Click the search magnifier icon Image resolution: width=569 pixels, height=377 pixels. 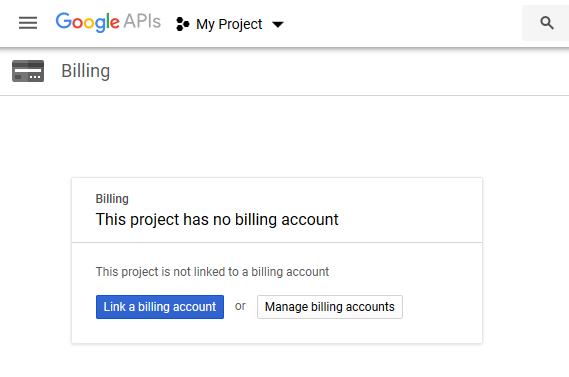(x=547, y=23)
